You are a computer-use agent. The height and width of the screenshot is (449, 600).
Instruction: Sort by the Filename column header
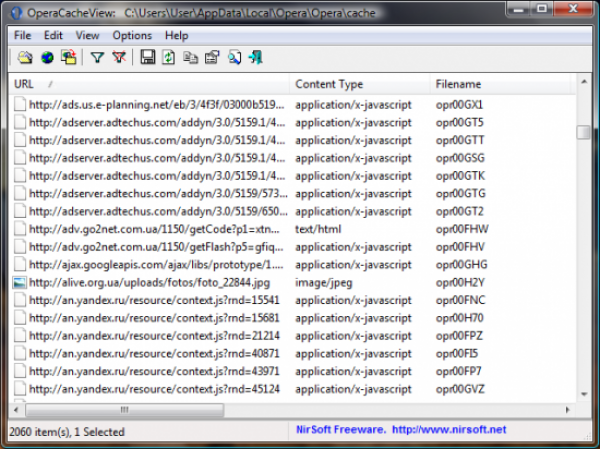click(501, 84)
